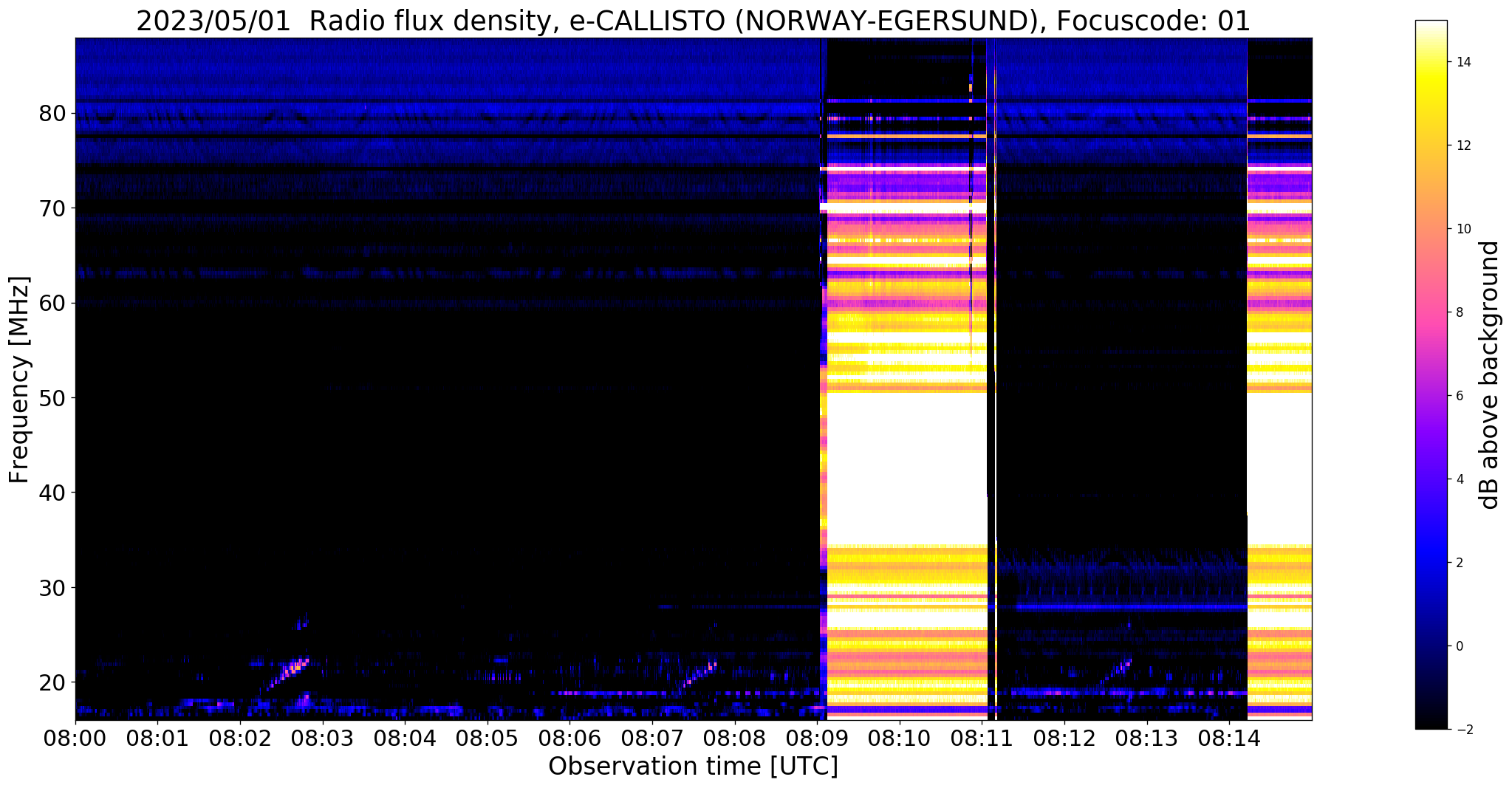
Task: Click the colorbar tick label −2
Action: point(1463,730)
